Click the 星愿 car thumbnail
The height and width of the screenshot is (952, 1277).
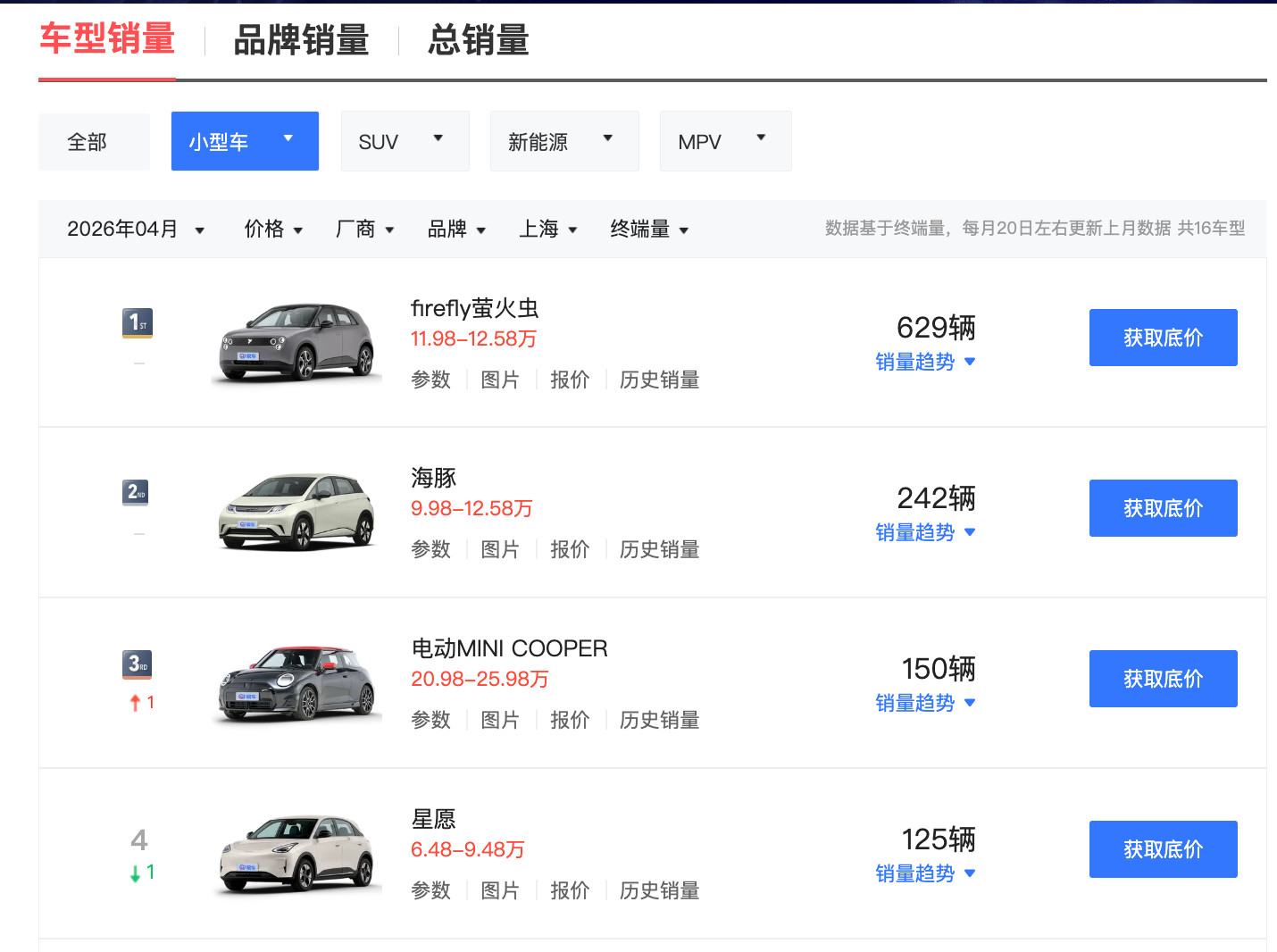(x=297, y=853)
